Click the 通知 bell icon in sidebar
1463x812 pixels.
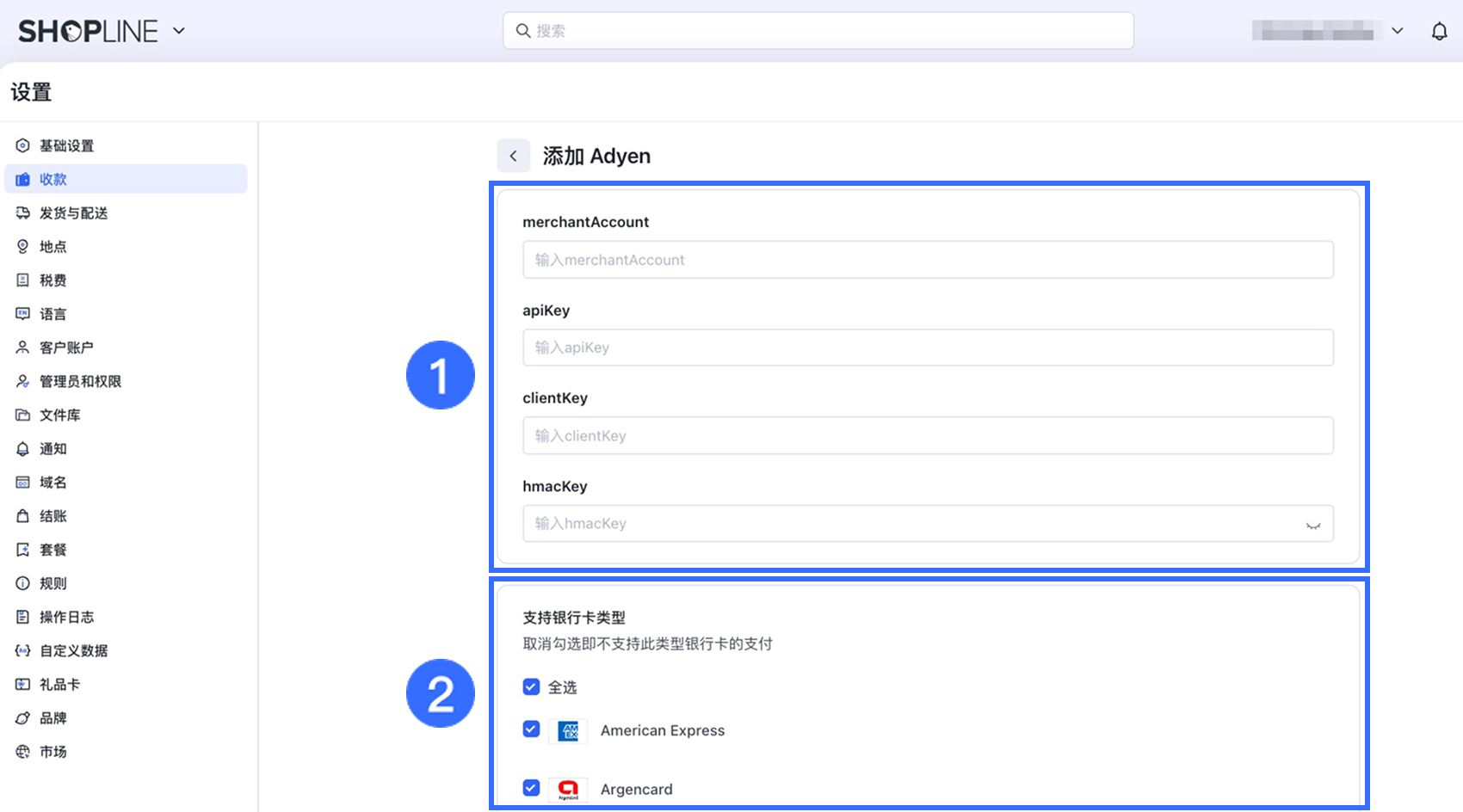pyautogui.click(x=23, y=449)
